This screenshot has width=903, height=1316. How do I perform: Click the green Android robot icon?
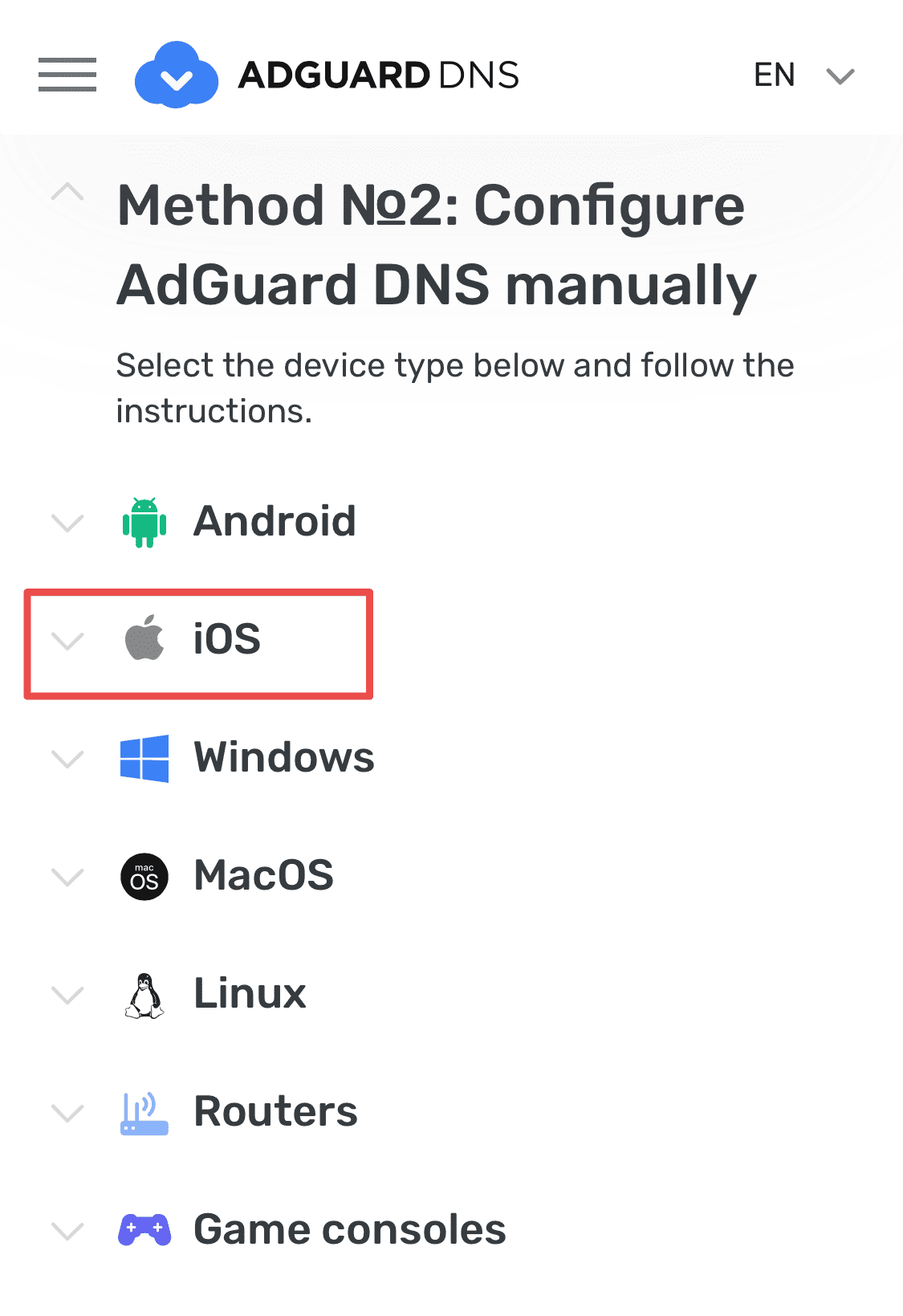(144, 523)
